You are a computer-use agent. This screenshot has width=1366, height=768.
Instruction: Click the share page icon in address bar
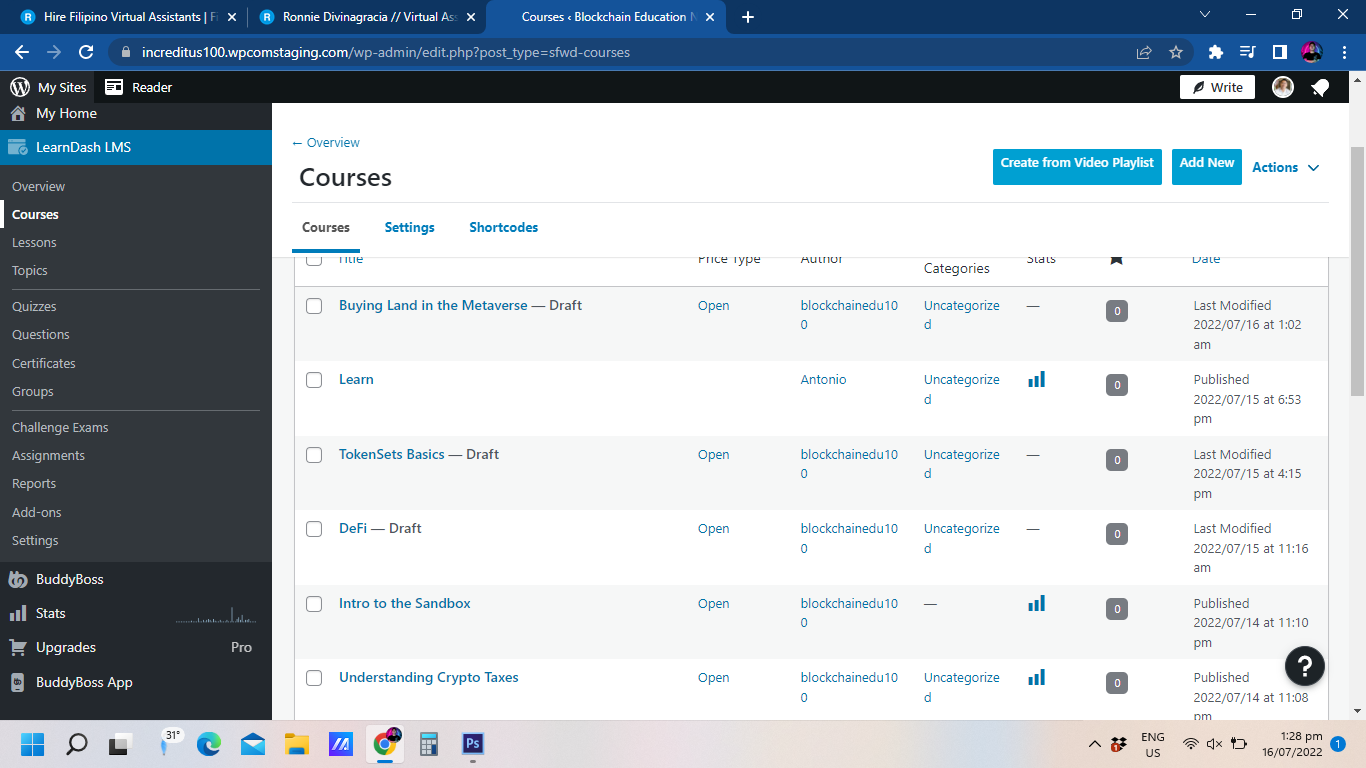1144,52
